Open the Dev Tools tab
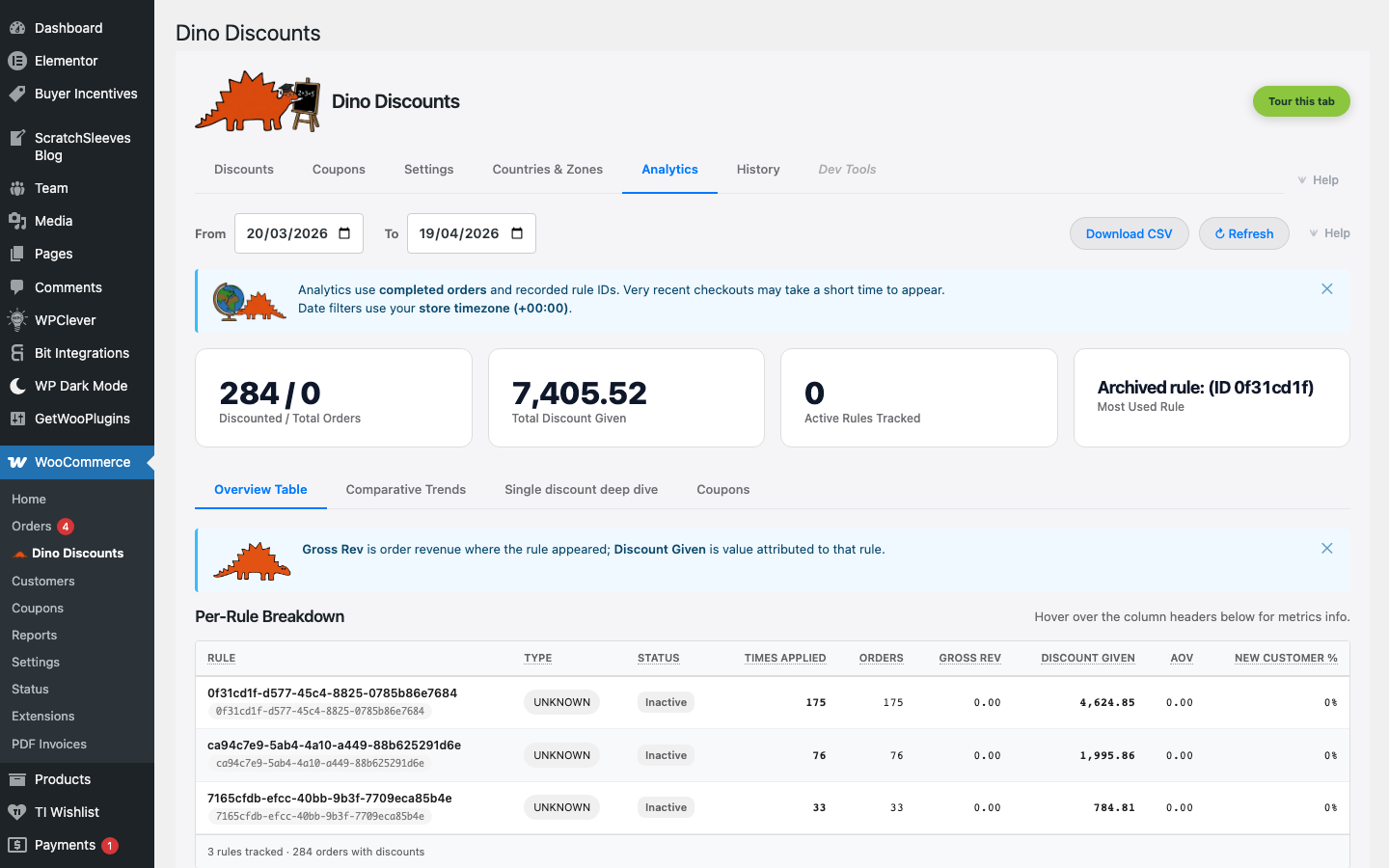The height and width of the screenshot is (868, 1389). tap(847, 169)
